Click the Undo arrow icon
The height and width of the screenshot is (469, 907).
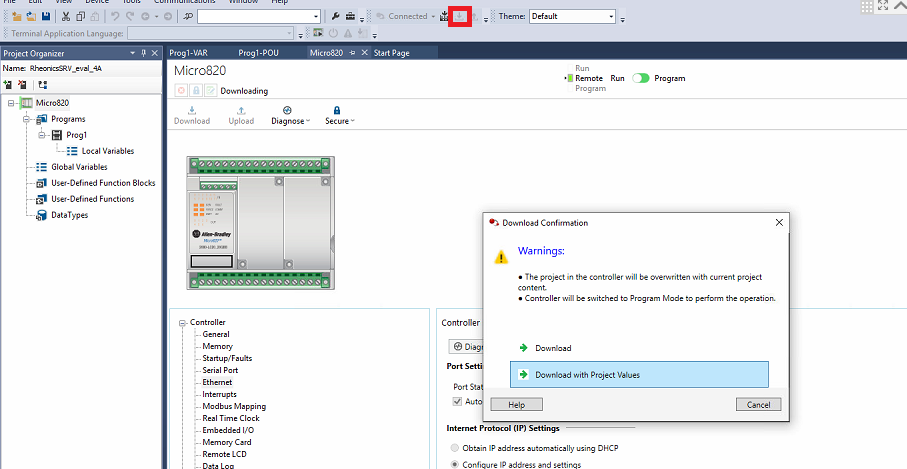pos(115,17)
